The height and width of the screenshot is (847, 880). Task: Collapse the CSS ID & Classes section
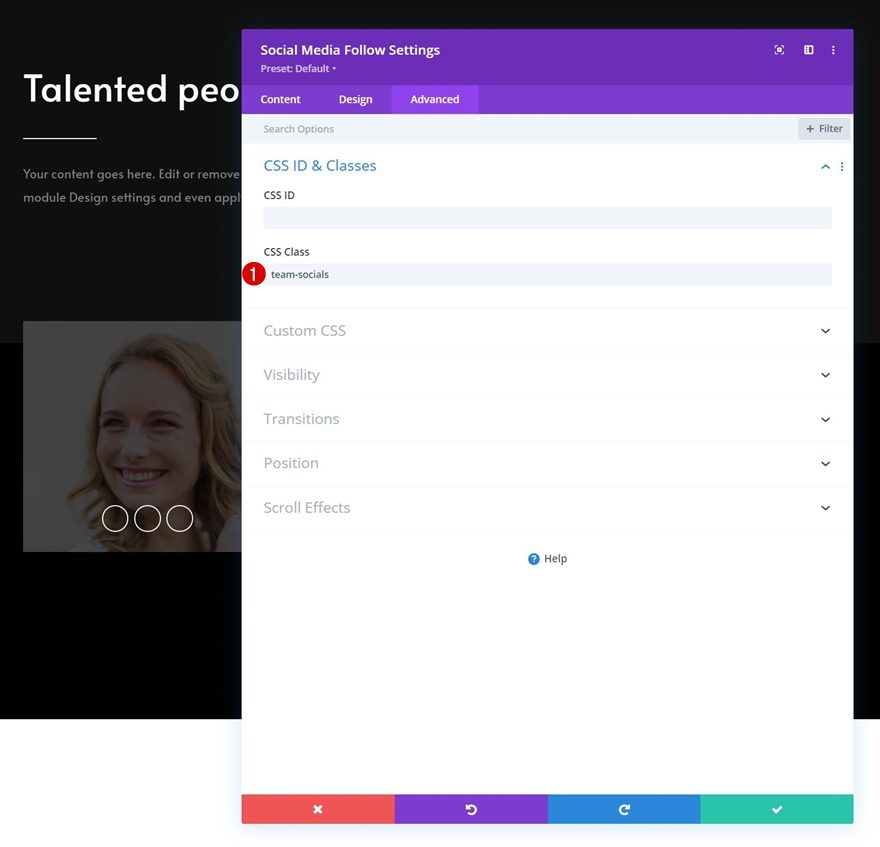(824, 166)
